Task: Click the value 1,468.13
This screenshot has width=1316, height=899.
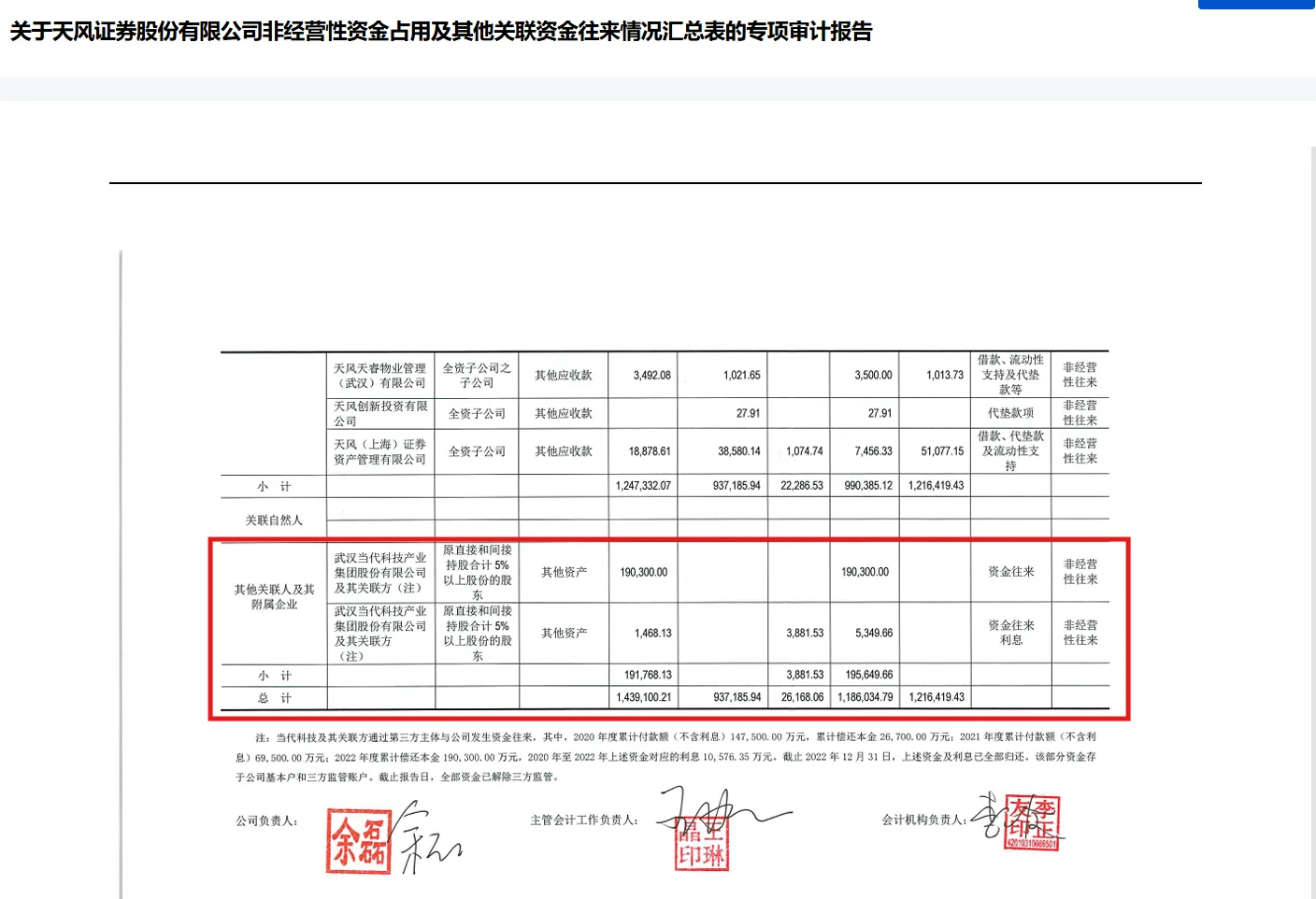Action: (x=653, y=634)
